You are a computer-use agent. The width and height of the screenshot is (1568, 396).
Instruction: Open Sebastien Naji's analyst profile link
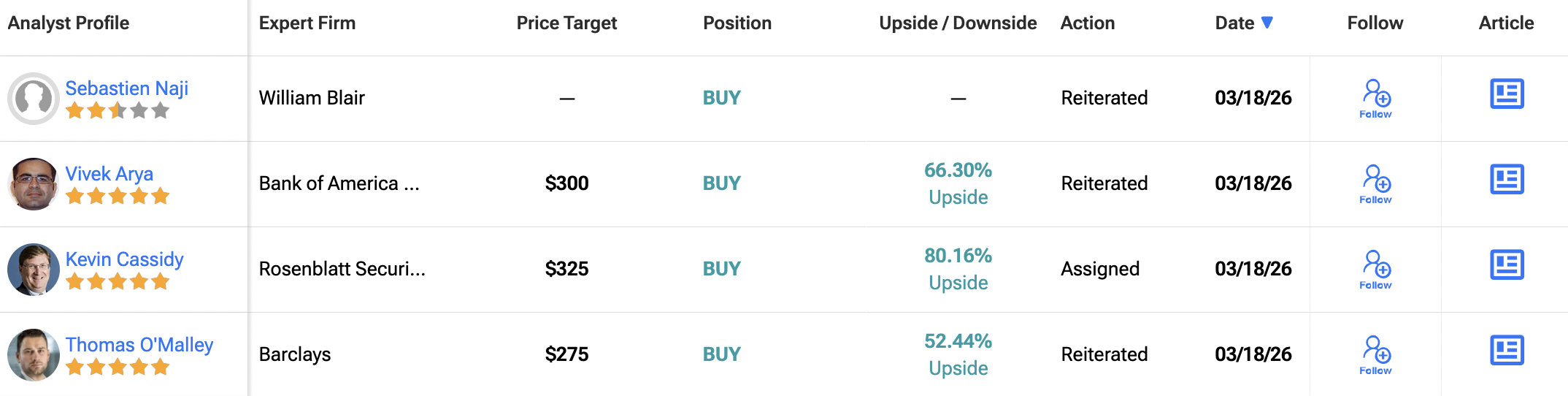coord(127,88)
